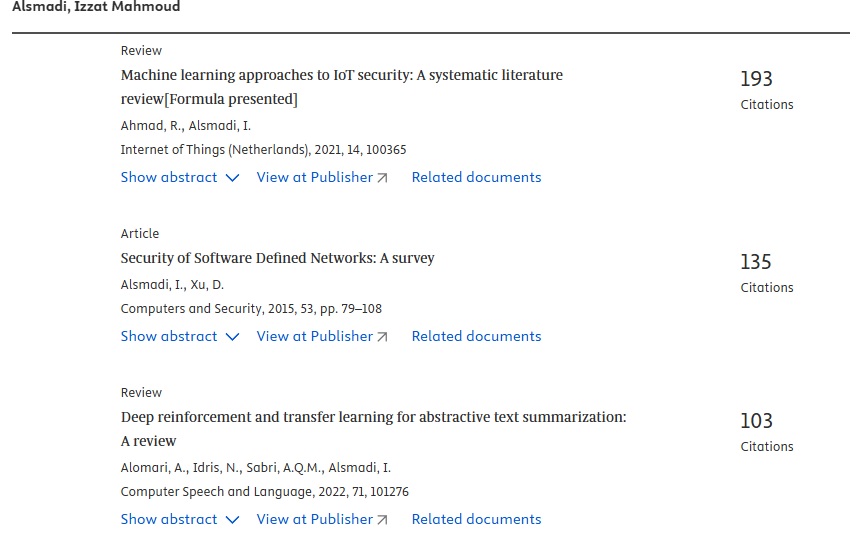Open 'Machine learning approaches to IoT security' title
This screenshot has width=858, height=535.
click(x=341, y=75)
